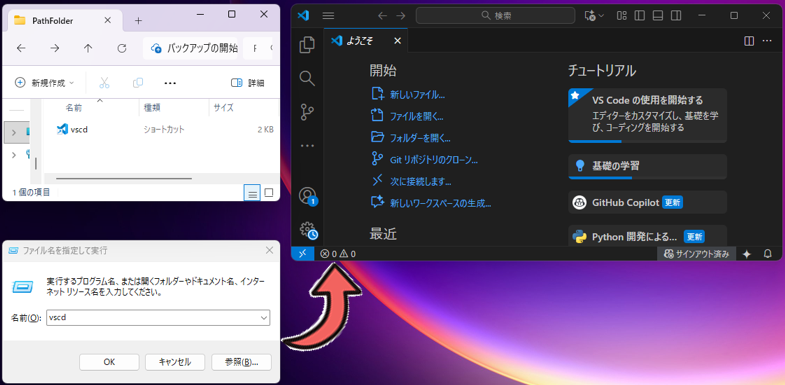The image size is (785, 385).
Task: Expand the first navigation pane tree item
Action: (14, 133)
